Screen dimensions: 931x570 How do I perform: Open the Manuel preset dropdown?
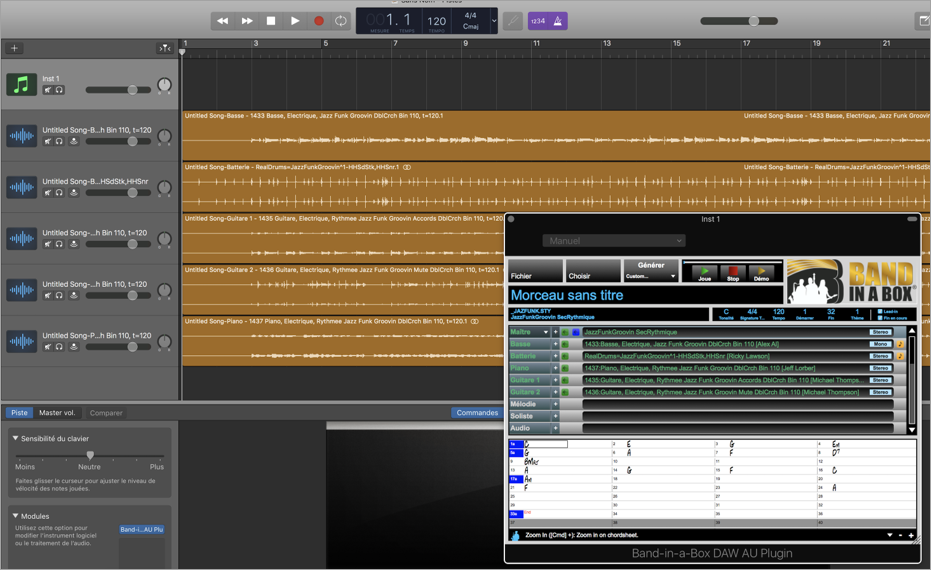coord(614,241)
